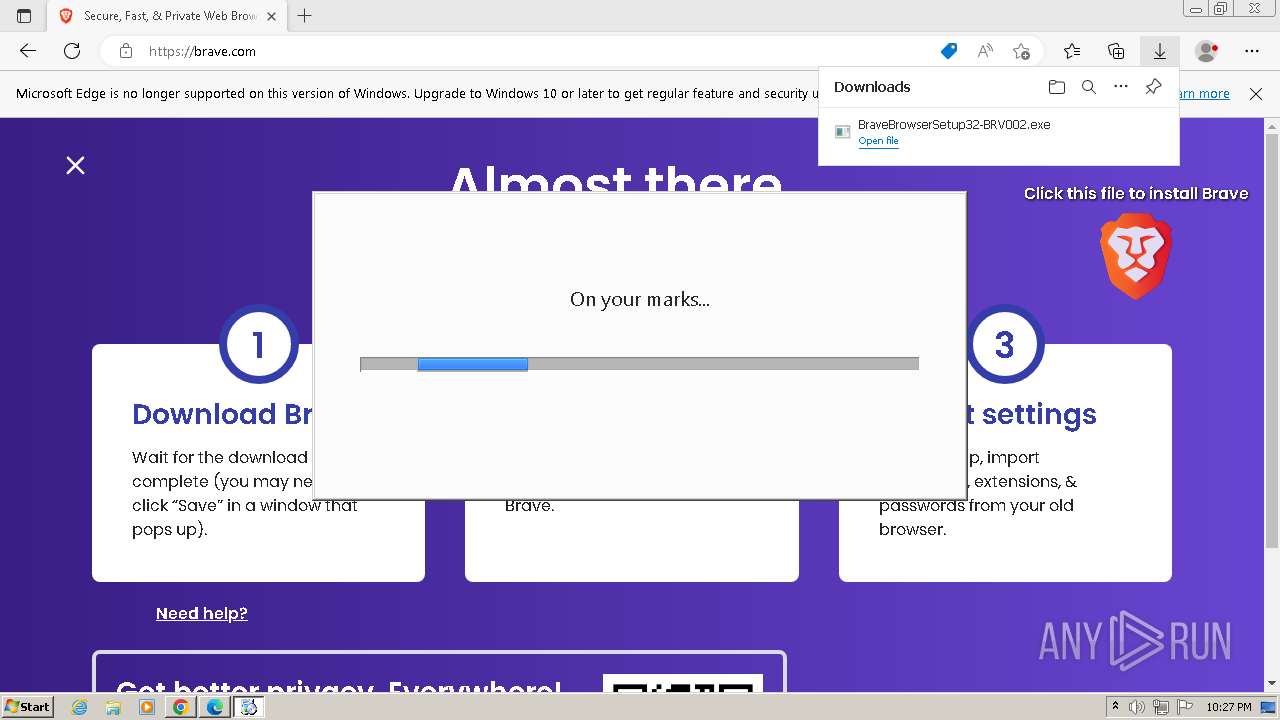Select the Secure, Fast & Private tab
Viewport: 1280px width, 720px height.
[x=168, y=16]
